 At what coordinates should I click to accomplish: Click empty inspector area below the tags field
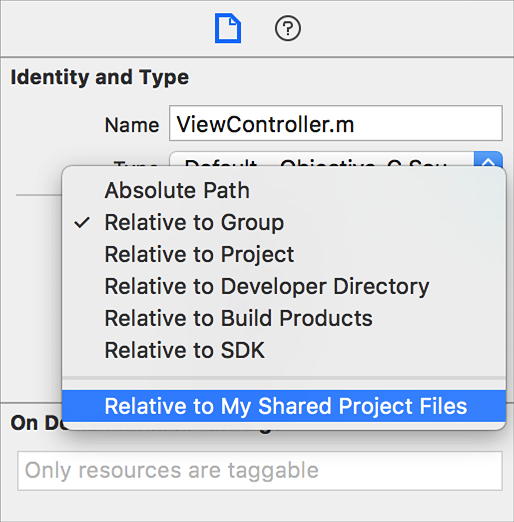pyautogui.click(x=257, y=507)
